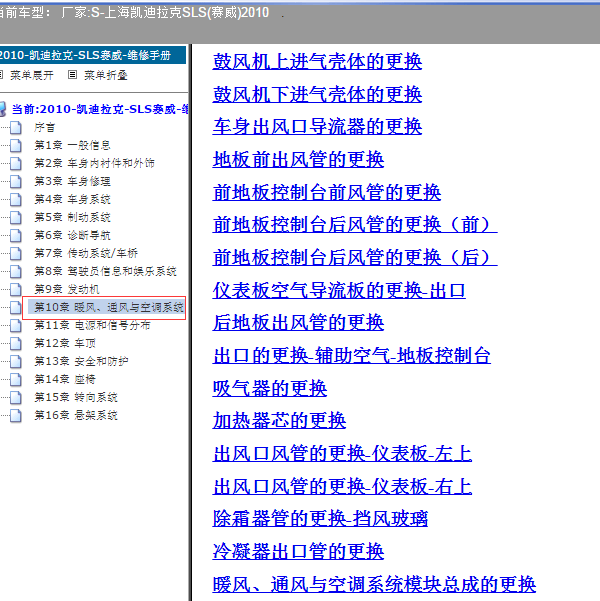Select 第2章 车身内衬件和外饰

(x=94, y=163)
